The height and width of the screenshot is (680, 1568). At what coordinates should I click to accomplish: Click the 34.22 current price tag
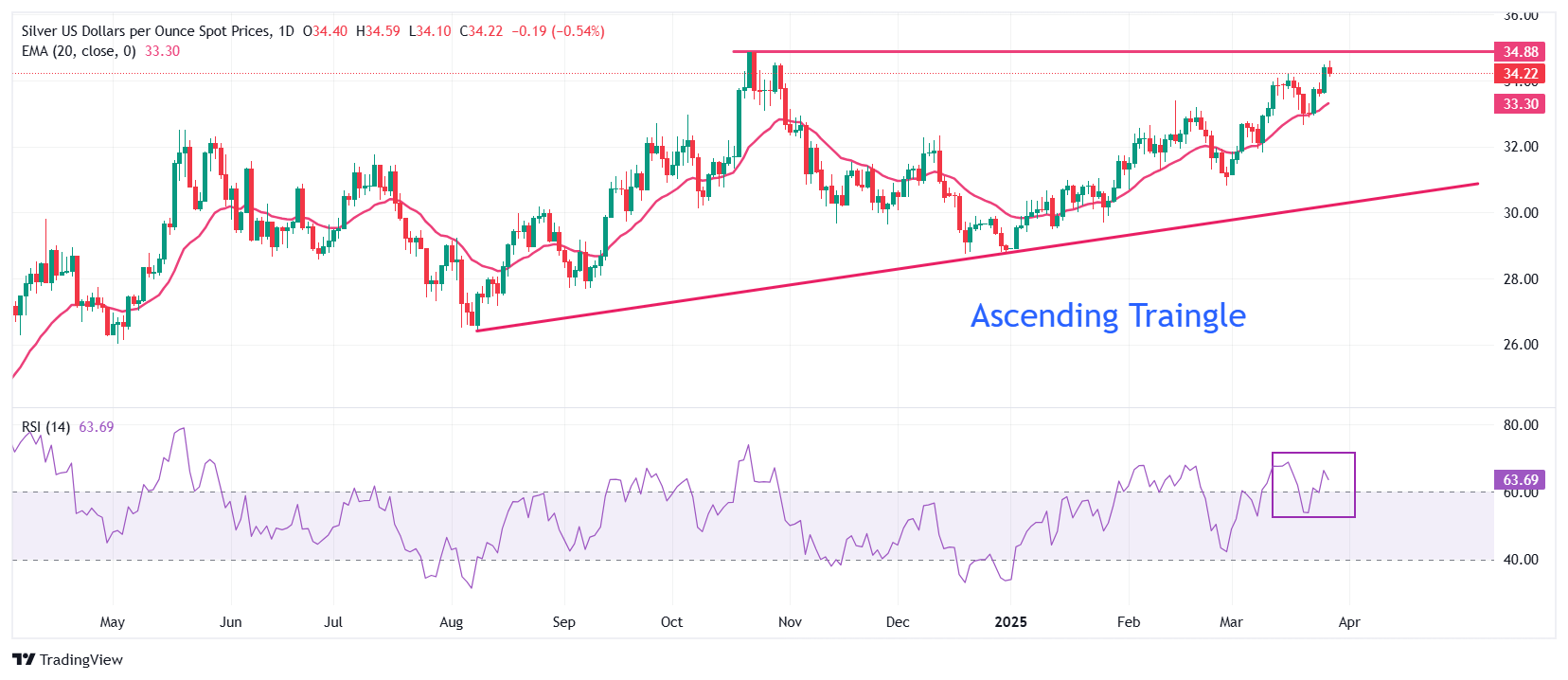pos(1519,73)
